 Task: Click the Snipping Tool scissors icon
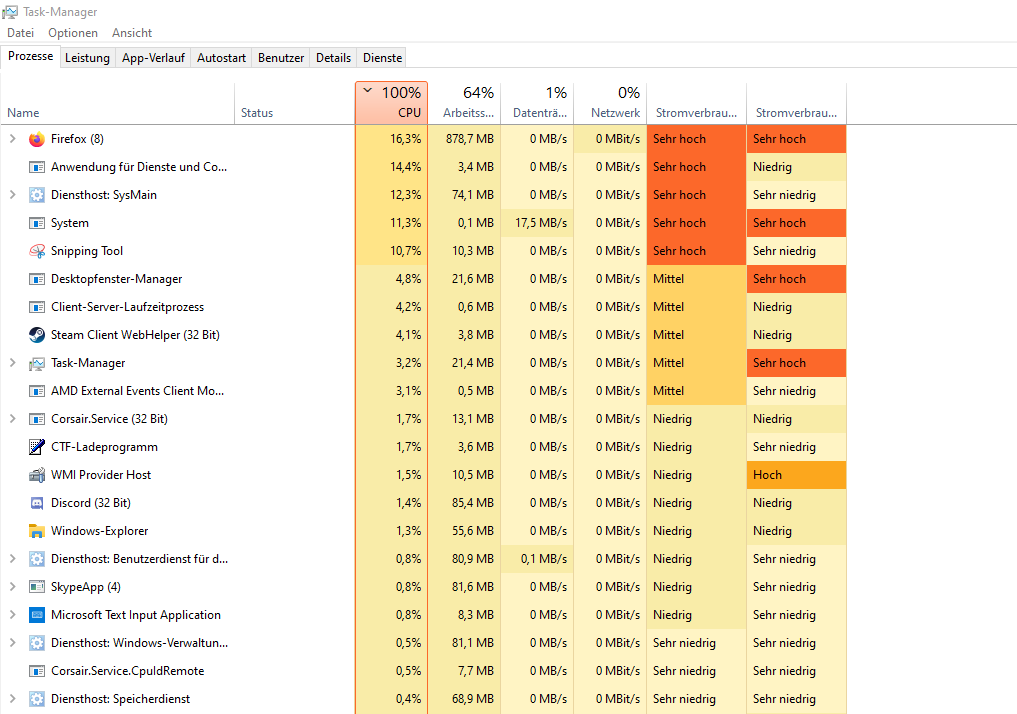click(x=37, y=251)
